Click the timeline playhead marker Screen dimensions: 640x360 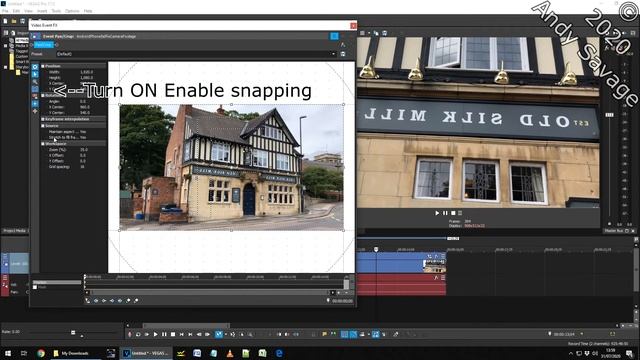(376, 249)
